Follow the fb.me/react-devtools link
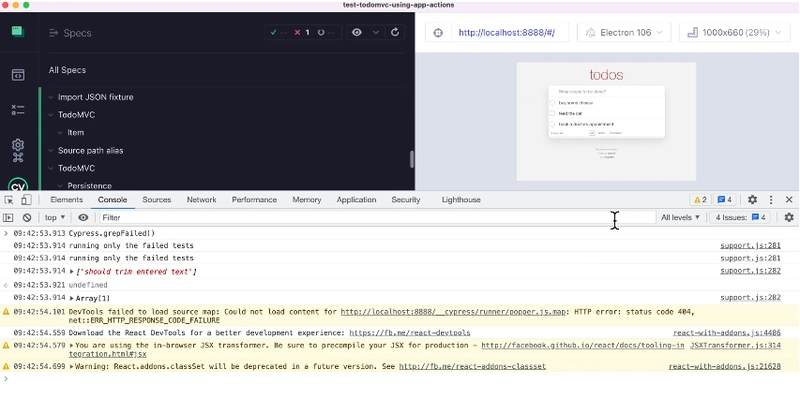The width and height of the screenshot is (800, 399). 410,333
